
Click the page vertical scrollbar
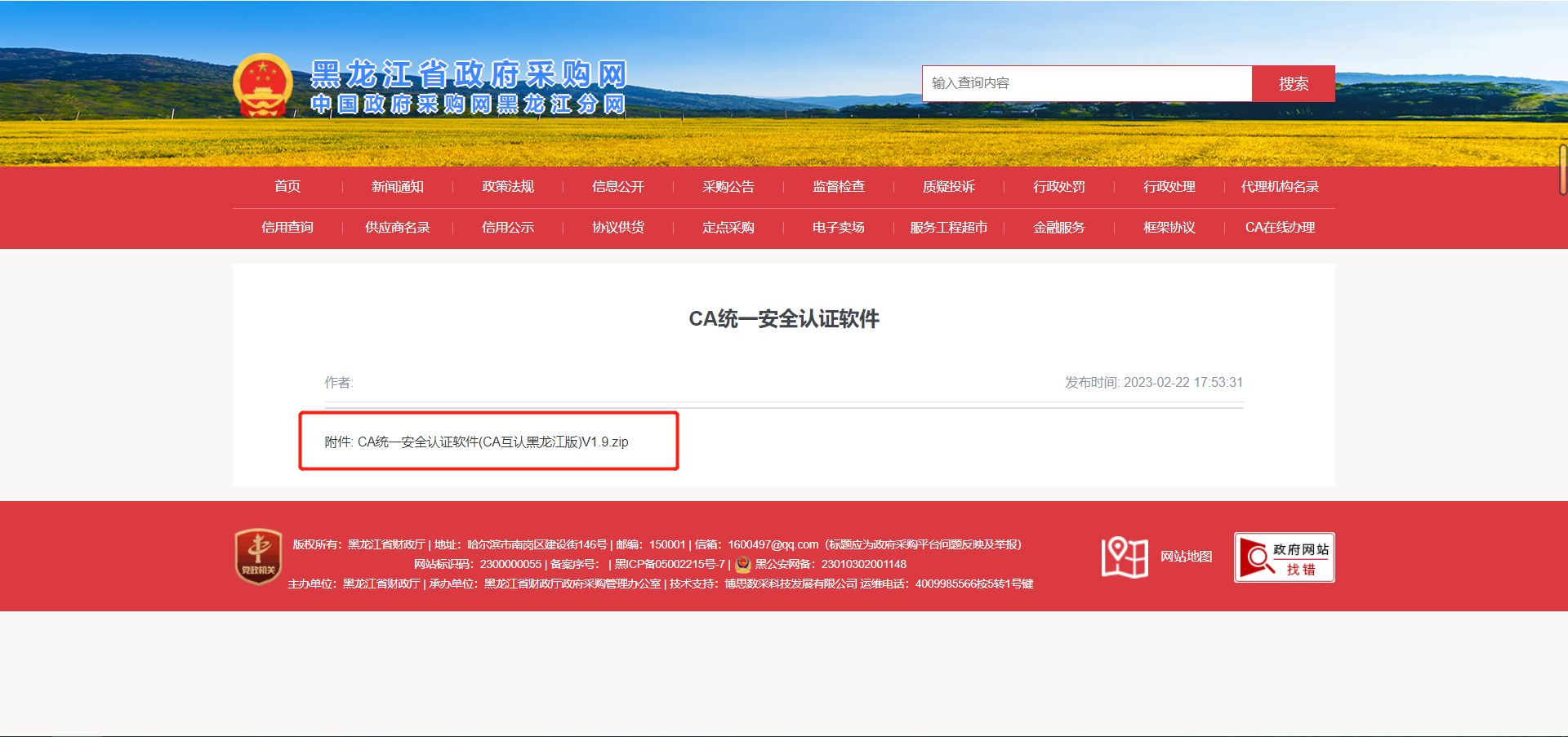1563,170
